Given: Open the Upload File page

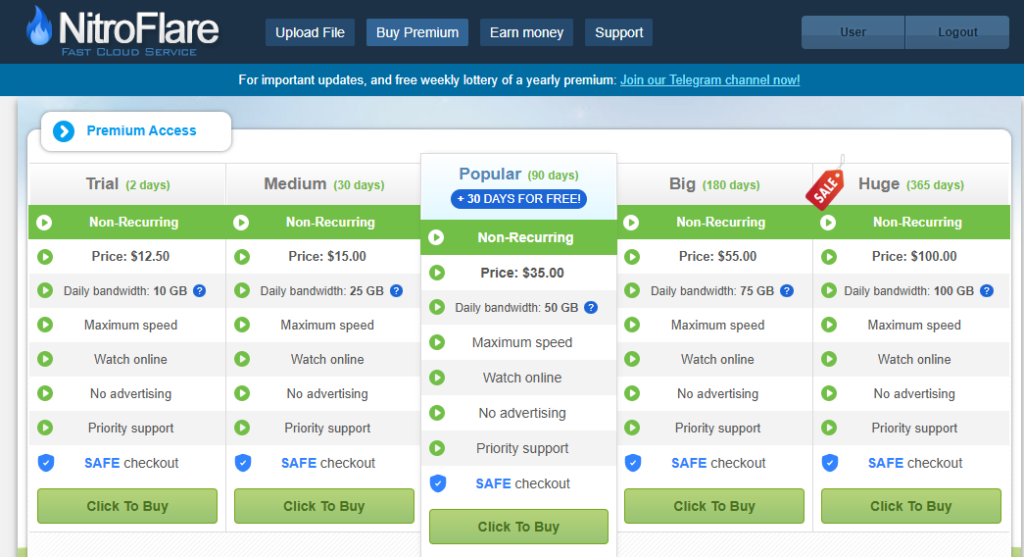Looking at the screenshot, I should click(310, 33).
